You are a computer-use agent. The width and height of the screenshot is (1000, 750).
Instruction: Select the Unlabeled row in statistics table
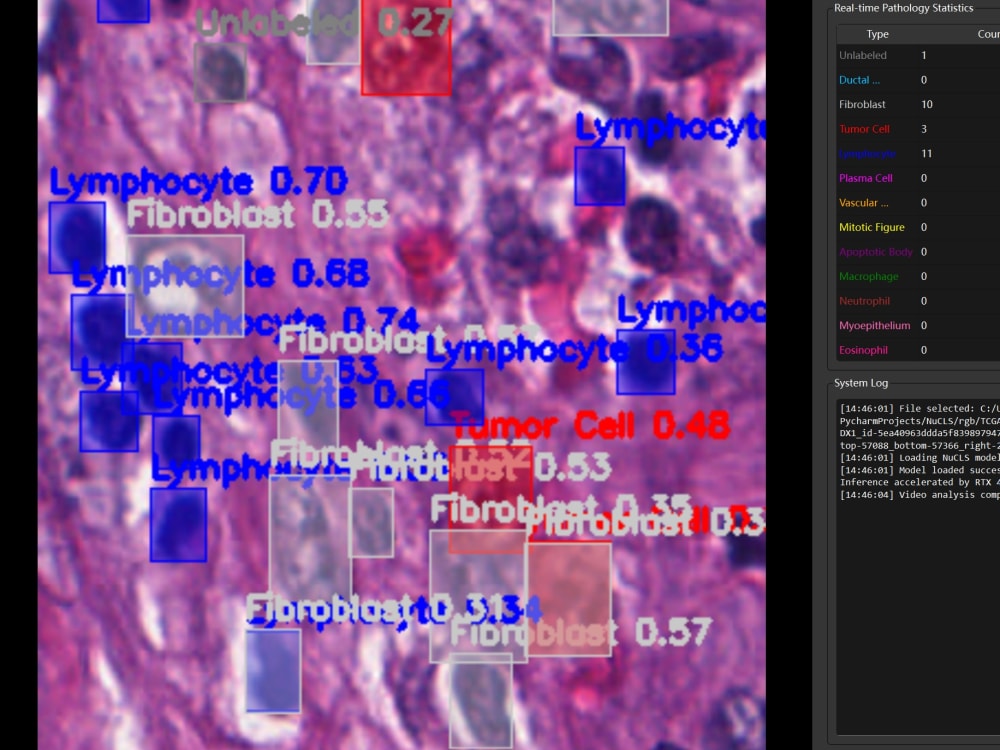[918, 55]
